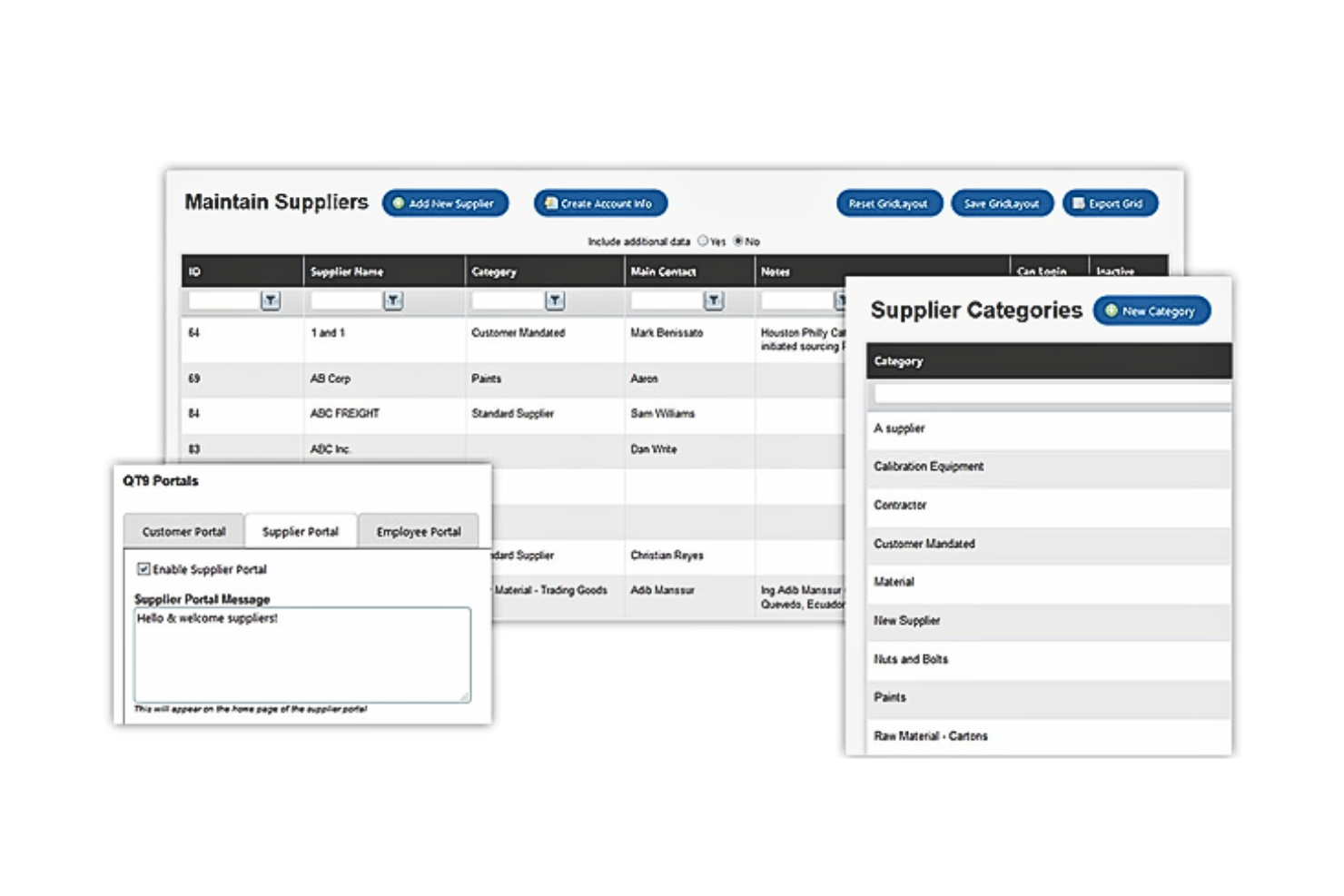Open the Supplier Name column filter icon
The image size is (1344, 896).
click(392, 300)
